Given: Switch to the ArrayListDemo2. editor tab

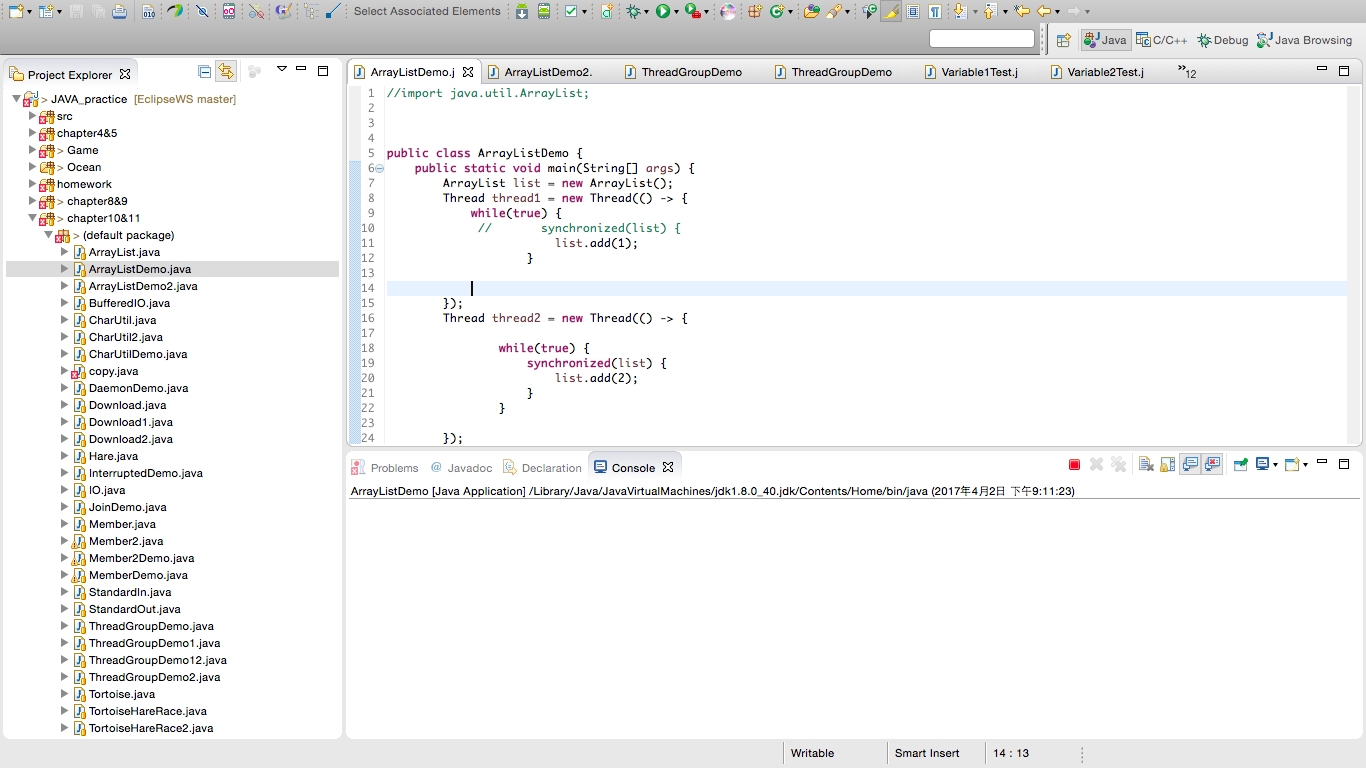Looking at the screenshot, I should point(548,72).
